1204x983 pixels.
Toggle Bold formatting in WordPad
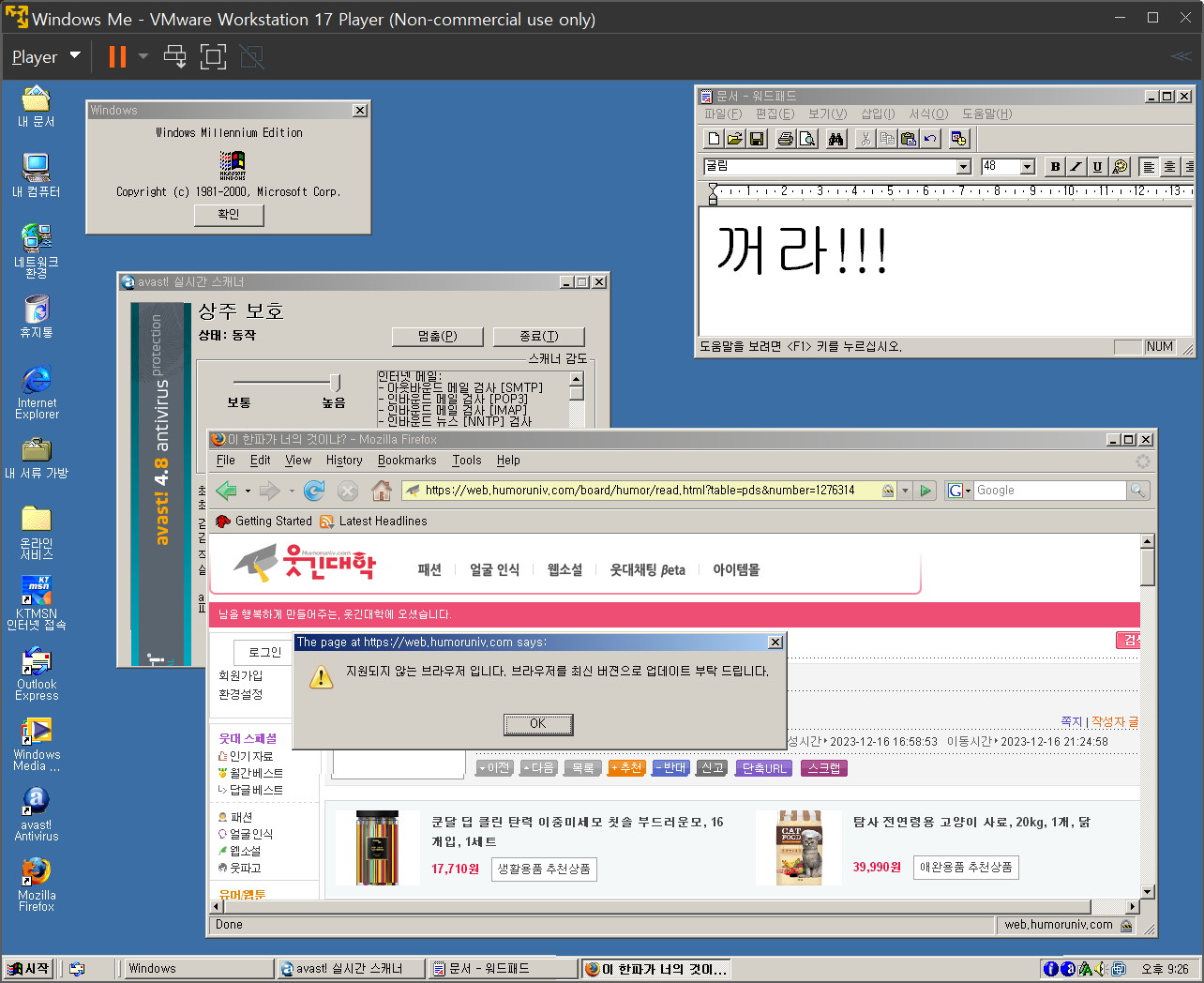tap(1055, 167)
